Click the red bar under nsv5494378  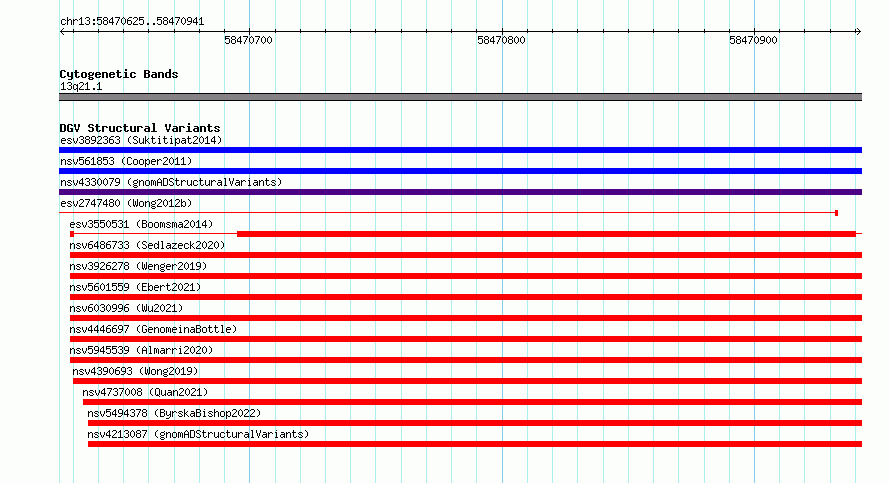click(475, 423)
